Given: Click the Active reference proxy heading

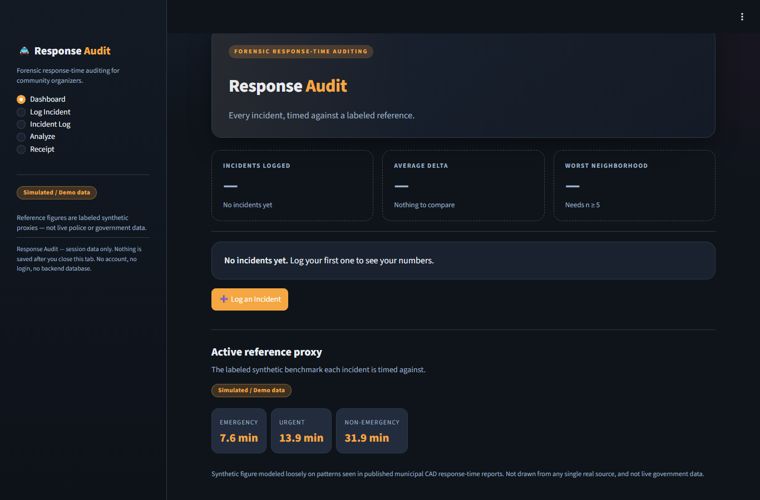Looking at the screenshot, I should 267,352.
